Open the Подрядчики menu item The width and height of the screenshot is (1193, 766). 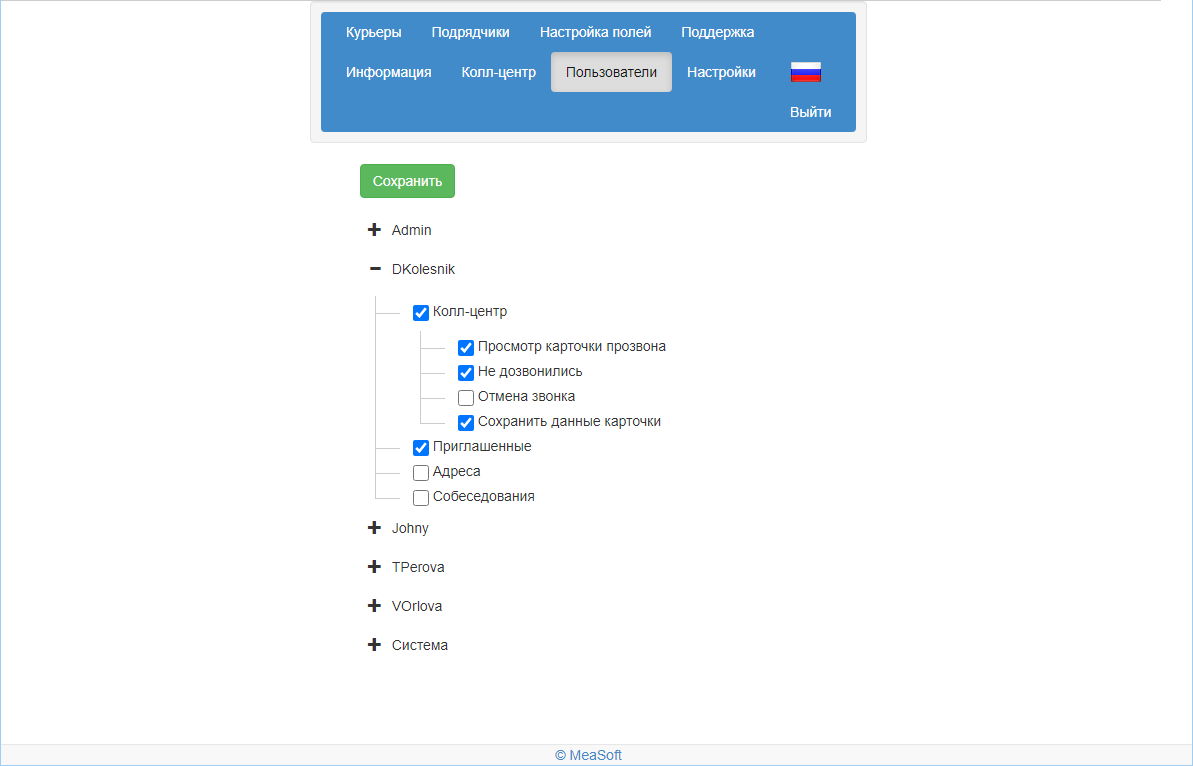pos(470,32)
